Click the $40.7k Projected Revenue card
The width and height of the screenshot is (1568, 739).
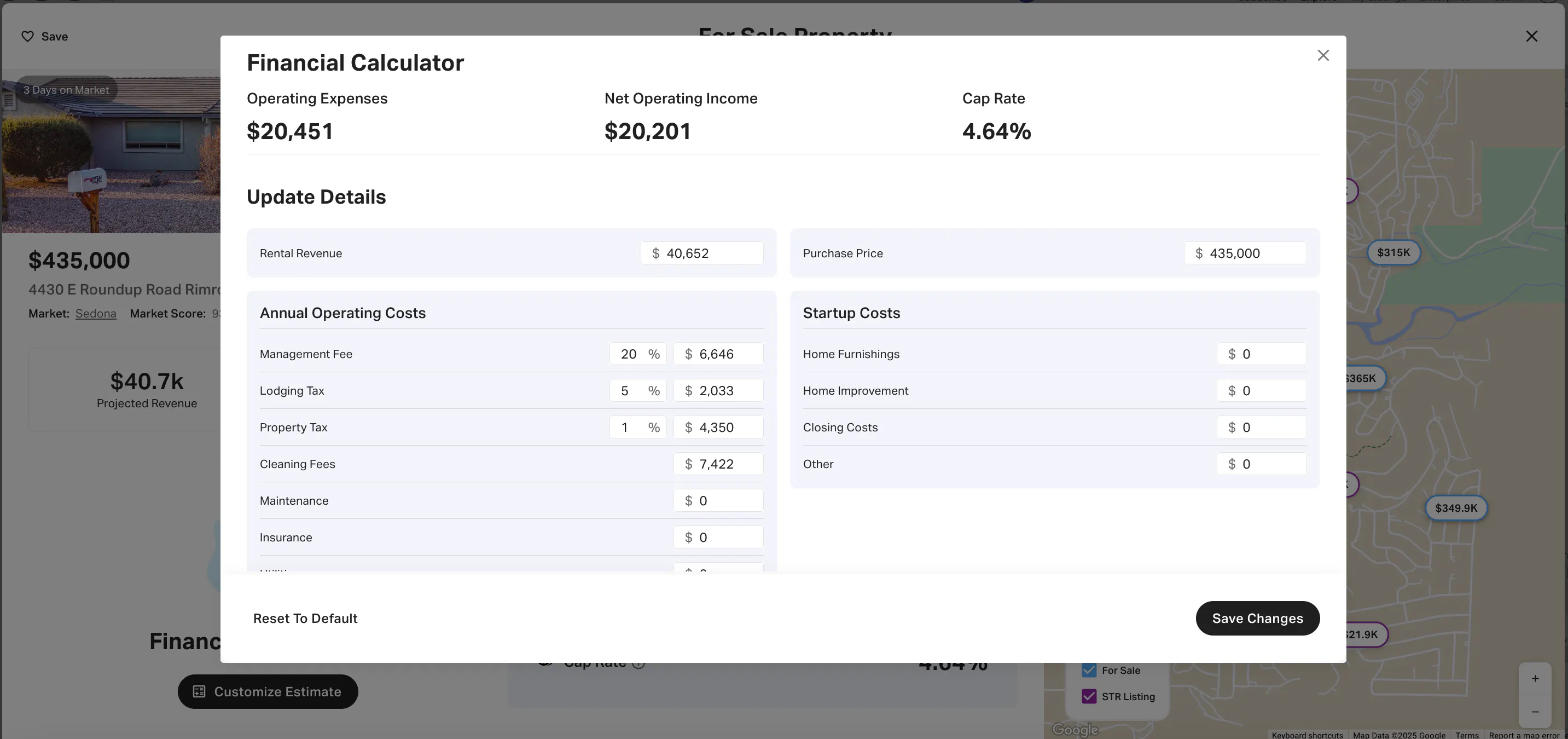point(125,390)
